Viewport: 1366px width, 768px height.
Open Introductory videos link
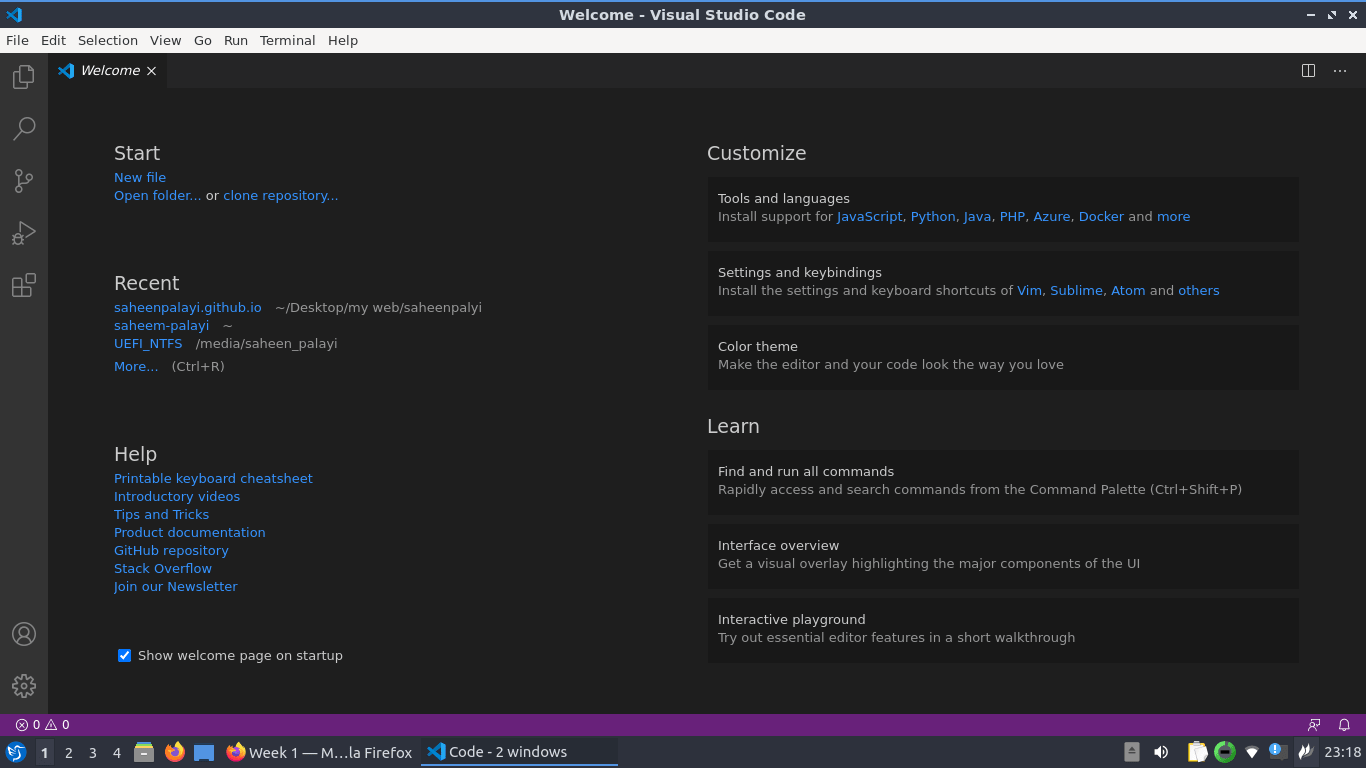(177, 497)
